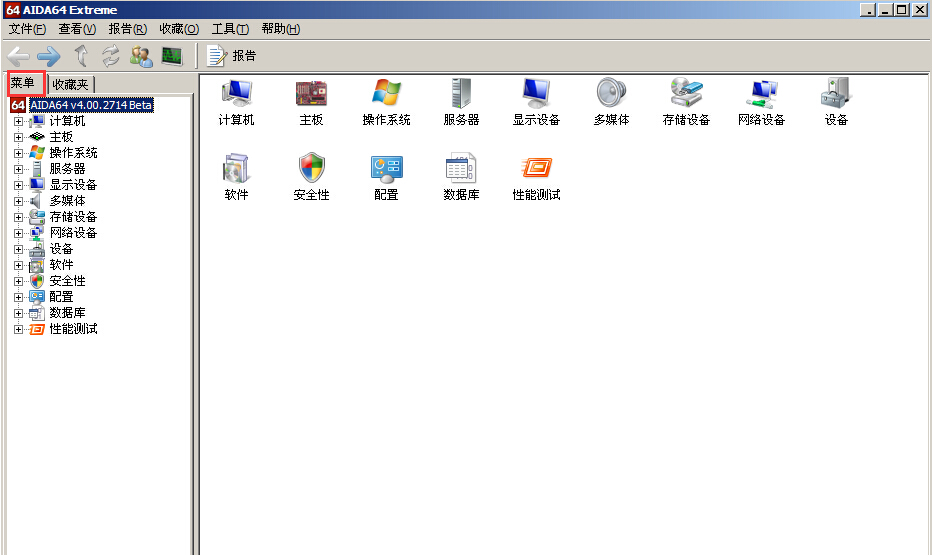This screenshot has width=932, height=555.
Task: Select 数据库 in the tree
Action: (67, 313)
